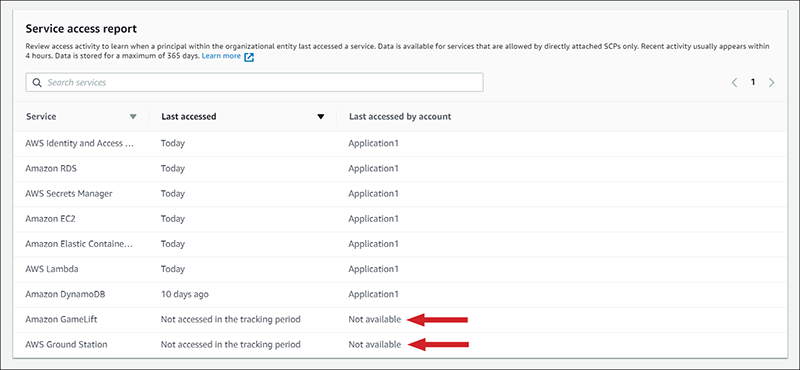
Task: Click Not available in Ground Station row
Action: (x=374, y=344)
